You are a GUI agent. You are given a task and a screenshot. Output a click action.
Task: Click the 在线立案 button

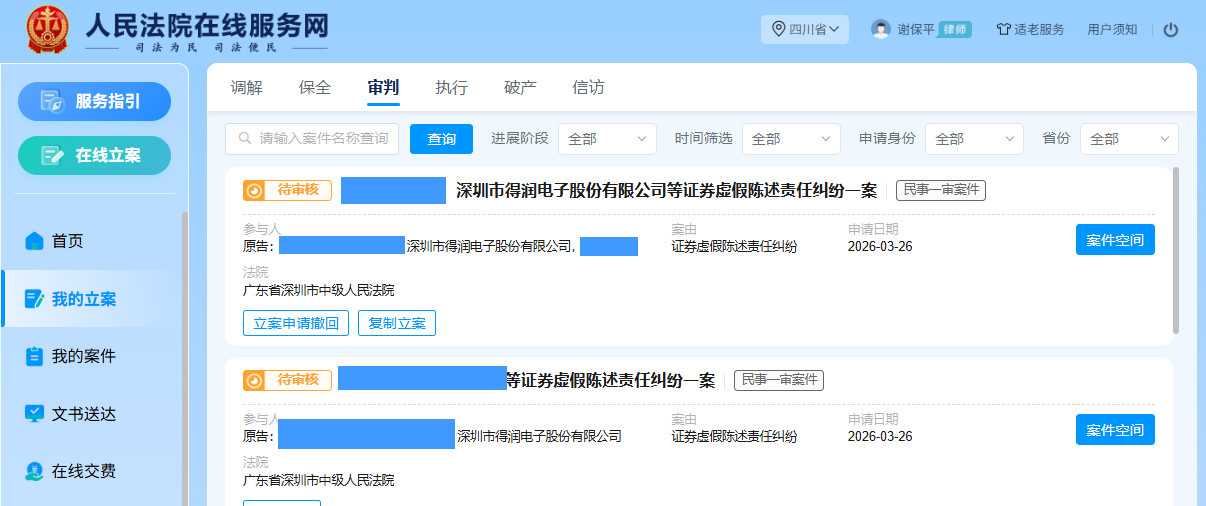pyautogui.click(x=95, y=155)
